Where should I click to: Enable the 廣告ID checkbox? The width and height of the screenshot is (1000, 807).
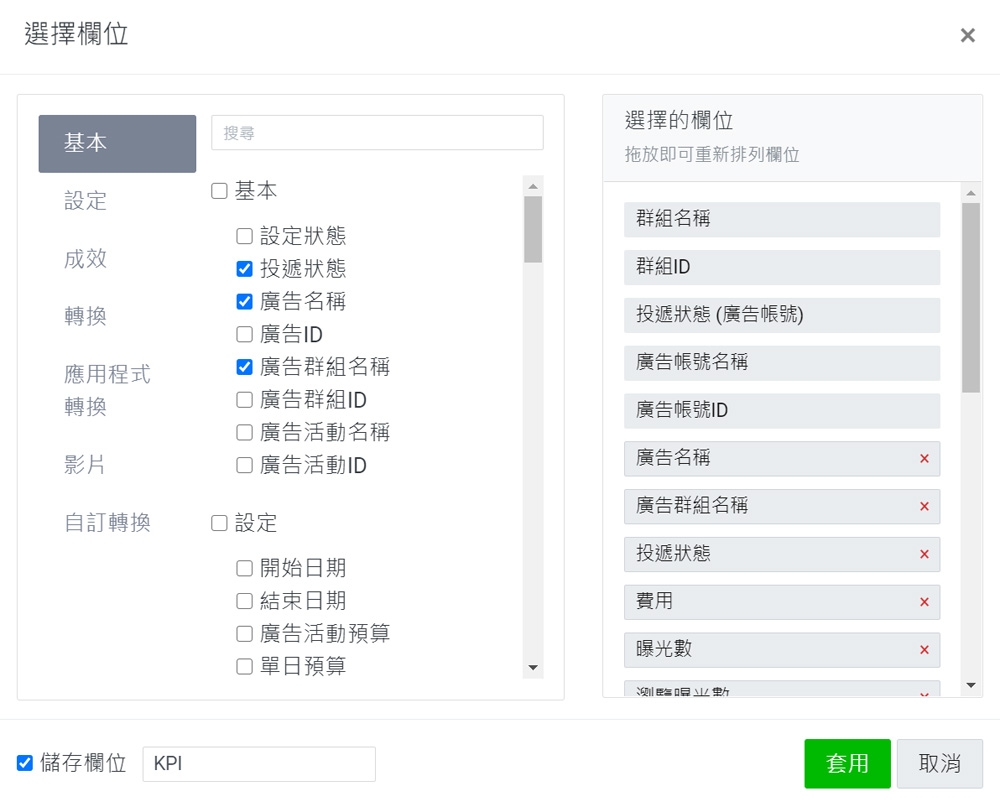pyautogui.click(x=244, y=334)
